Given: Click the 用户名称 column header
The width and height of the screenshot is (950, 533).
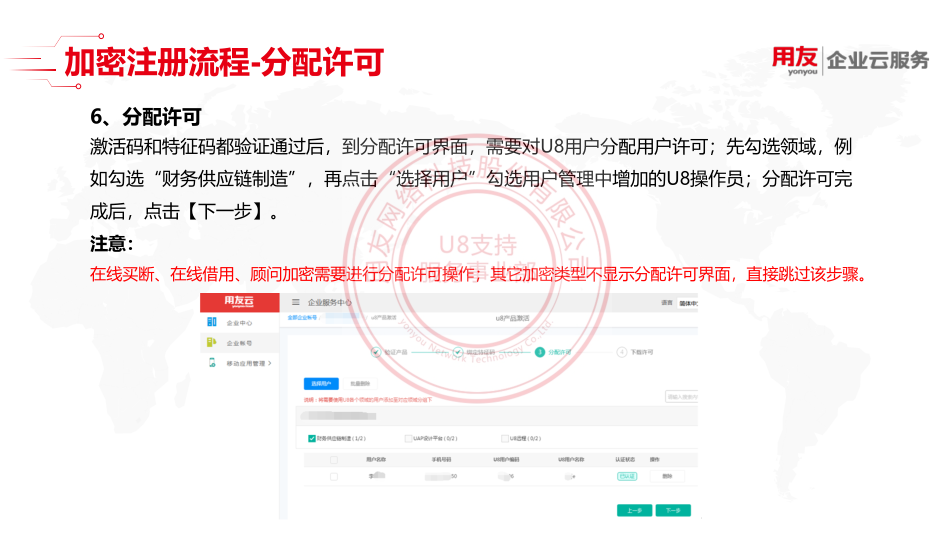Looking at the screenshot, I should tap(376, 460).
